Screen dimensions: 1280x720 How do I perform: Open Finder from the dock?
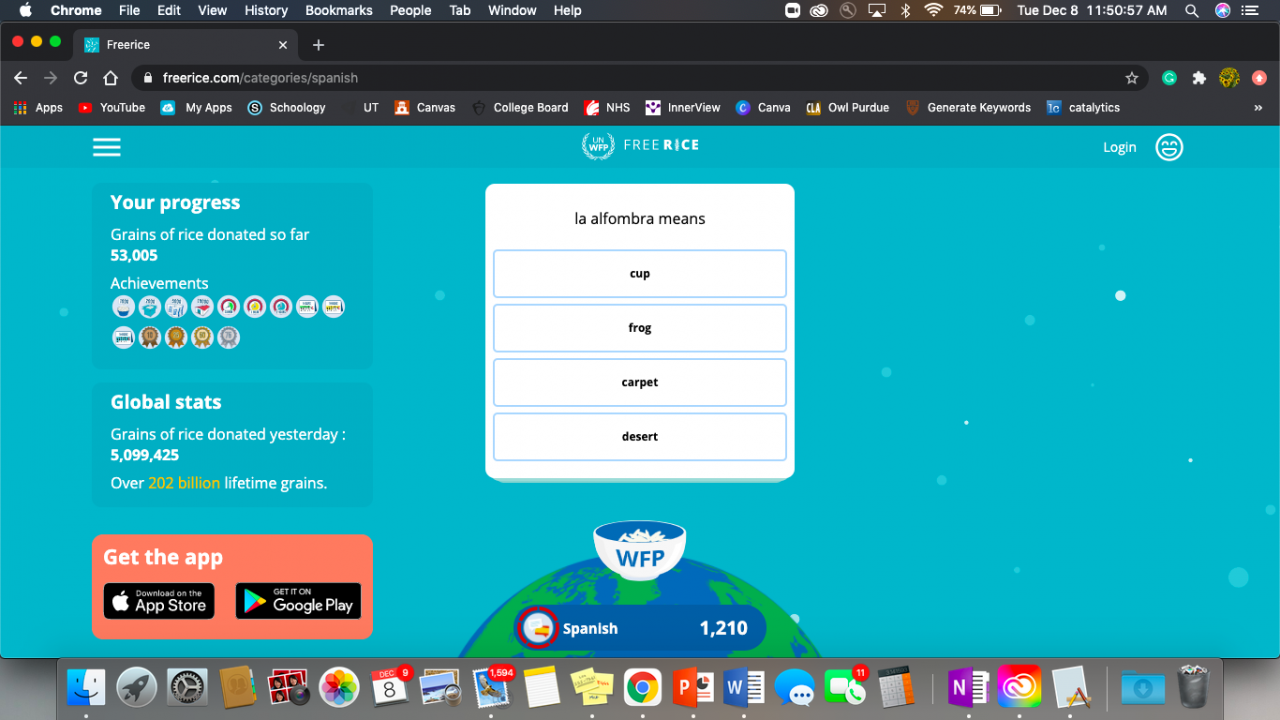pyautogui.click(x=86, y=687)
